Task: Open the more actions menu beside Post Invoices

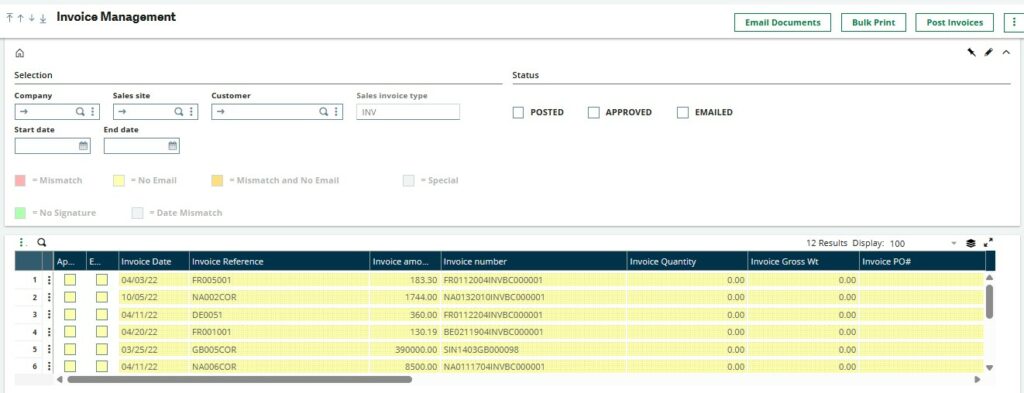Action: (1013, 22)
